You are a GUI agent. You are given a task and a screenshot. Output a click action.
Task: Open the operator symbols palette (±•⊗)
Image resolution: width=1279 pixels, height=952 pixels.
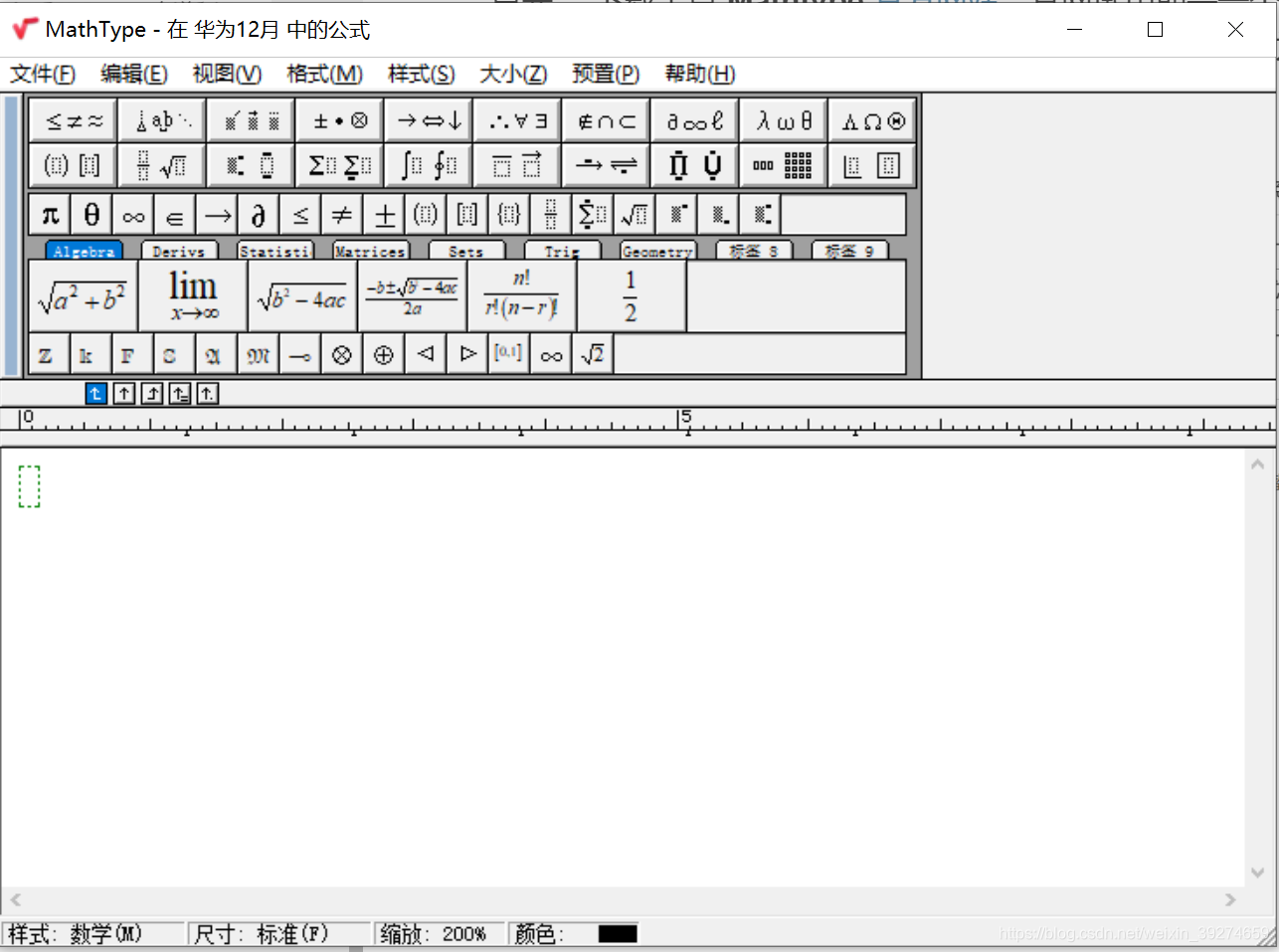[339, 121]
